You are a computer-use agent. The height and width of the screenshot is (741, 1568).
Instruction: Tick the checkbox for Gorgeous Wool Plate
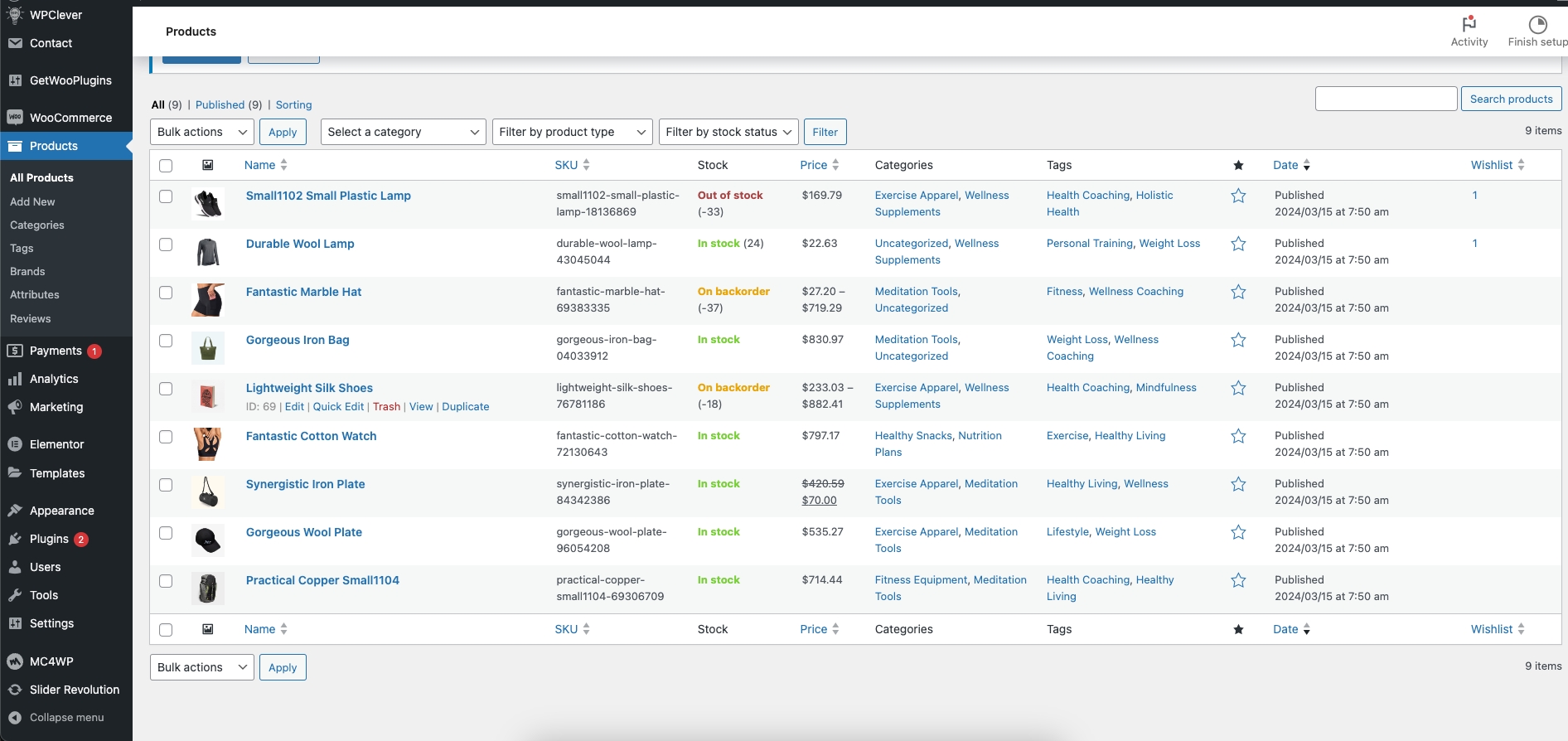coord(166,533)
